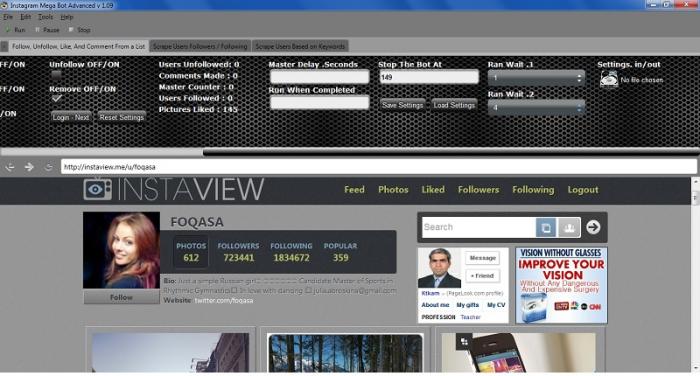The width and height of the screenshot is (700, 376).
Task: Click the search go arrow icon
Action: click(x=593, y=227)
